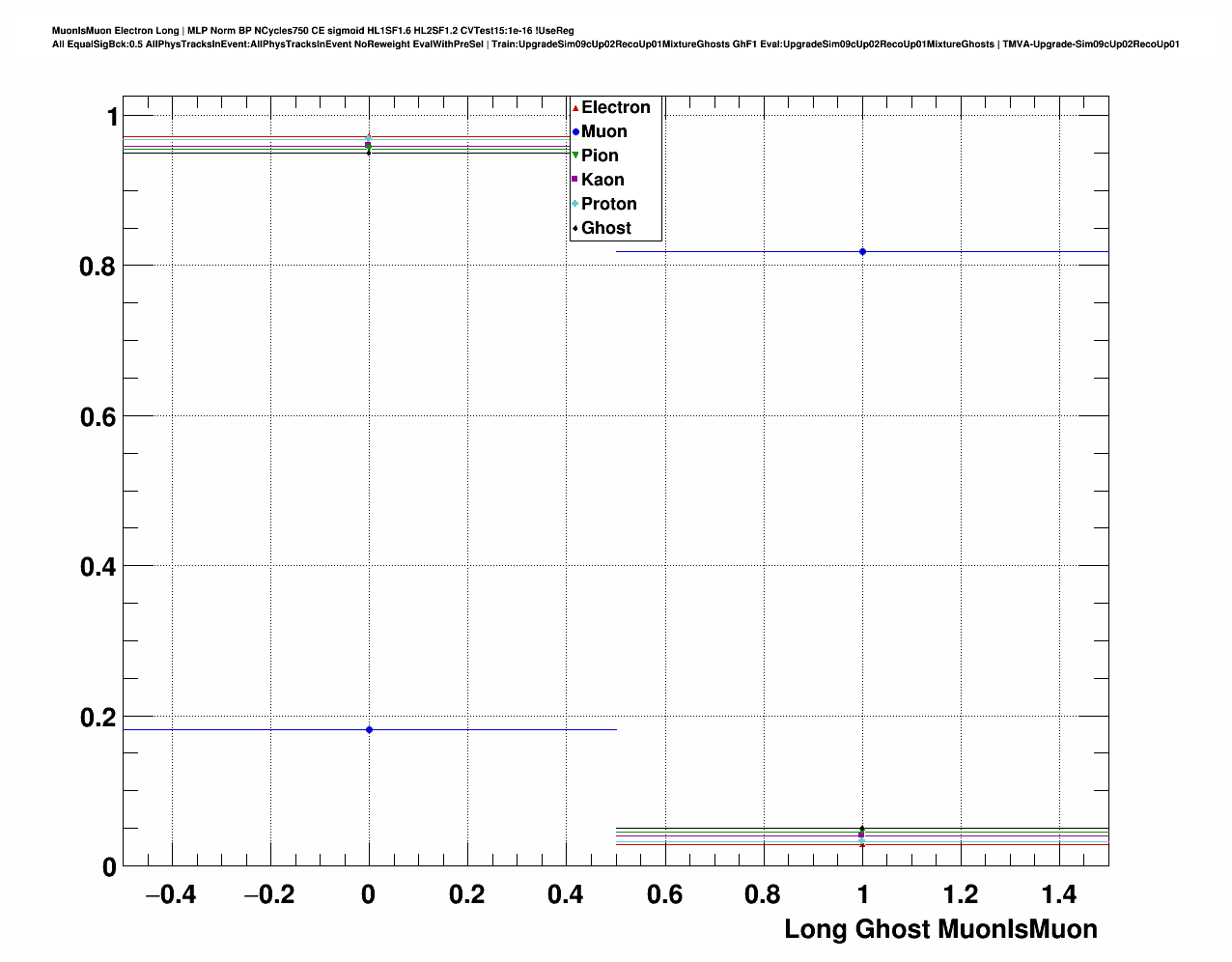Click the "Electron" legend label text
Screen dimensions: 1232x962
[615, 108]
